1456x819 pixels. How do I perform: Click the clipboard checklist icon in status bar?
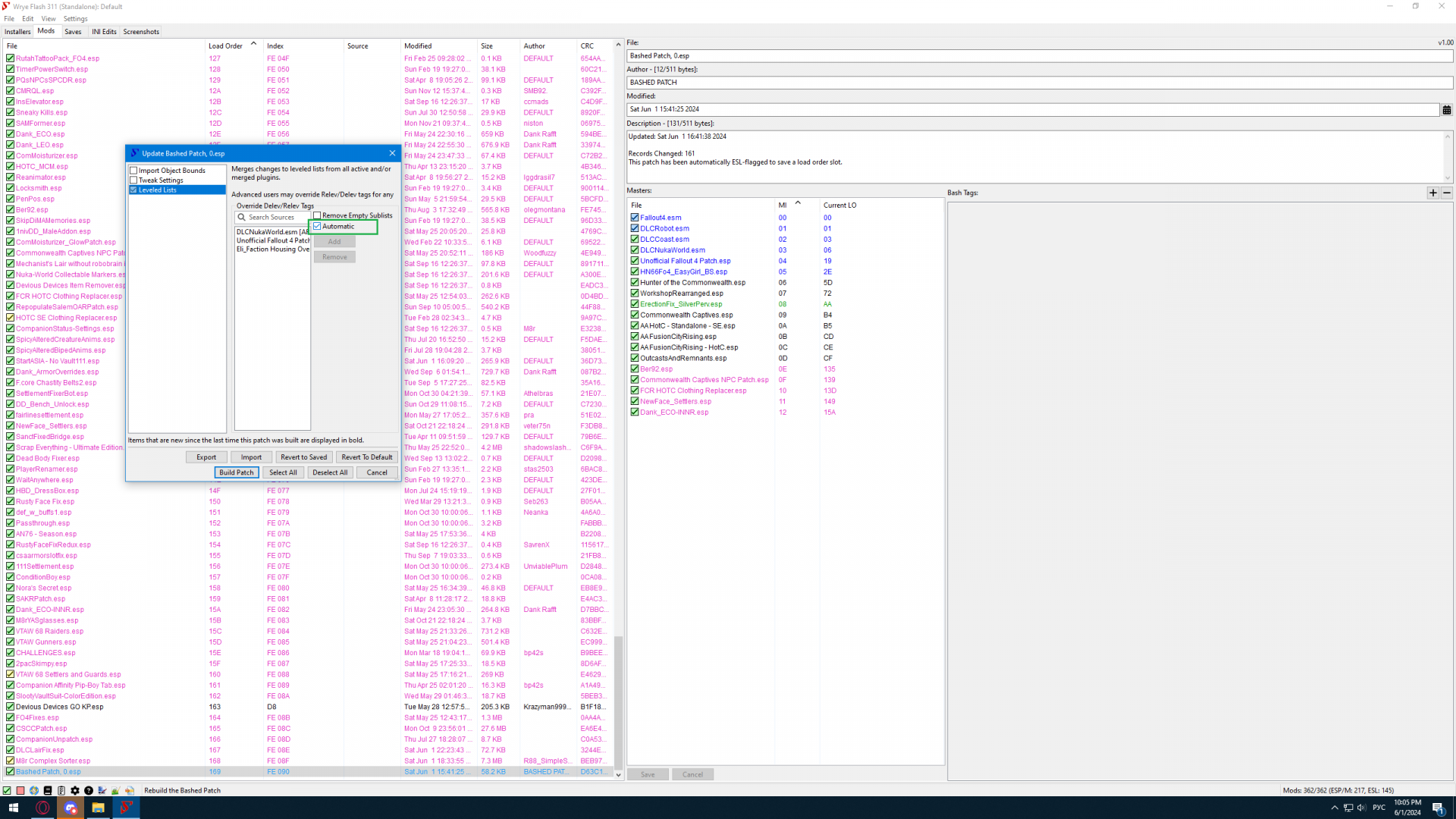[61, 790]
